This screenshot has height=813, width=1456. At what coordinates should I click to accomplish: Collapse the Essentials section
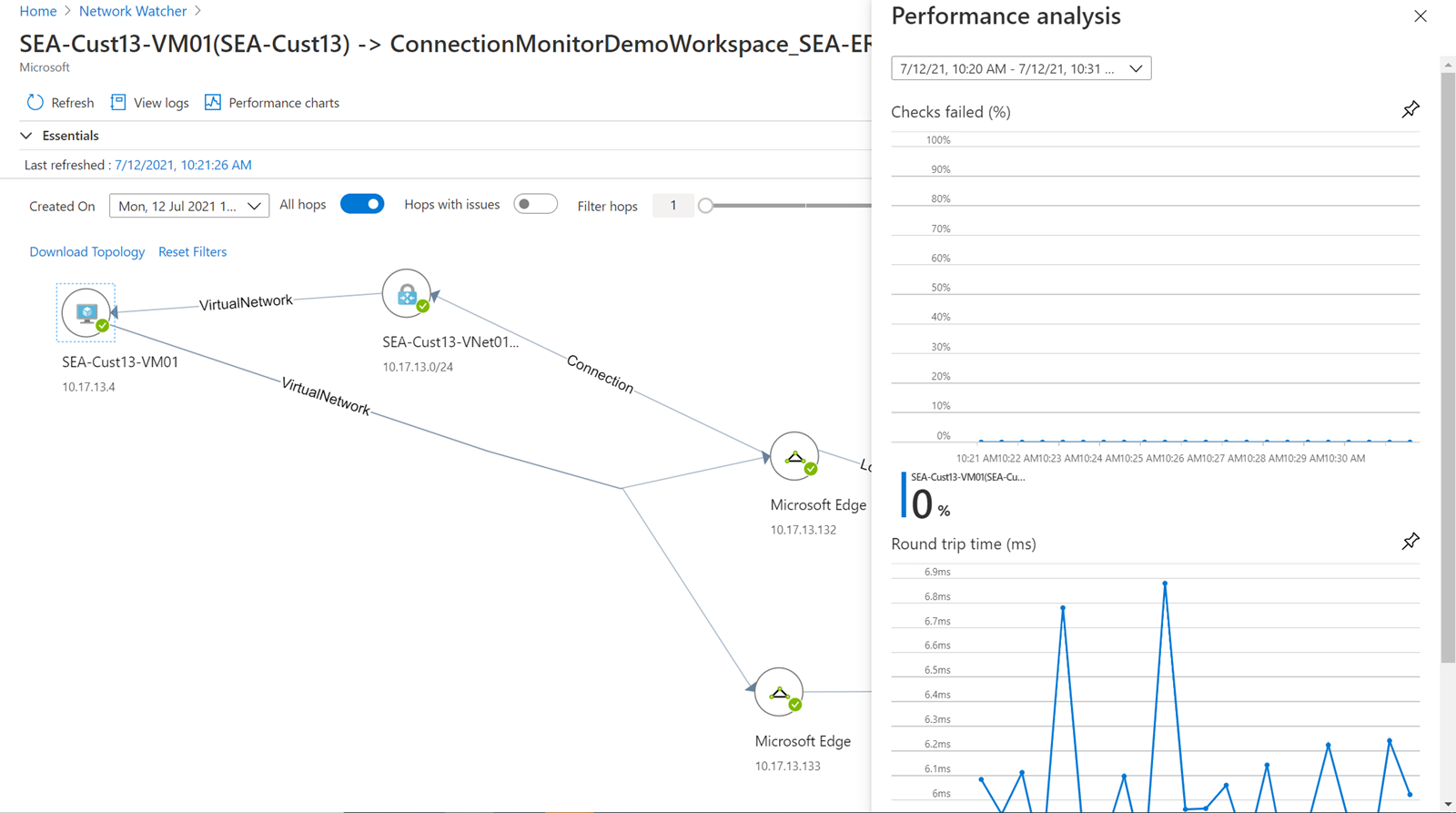point(26,136)
